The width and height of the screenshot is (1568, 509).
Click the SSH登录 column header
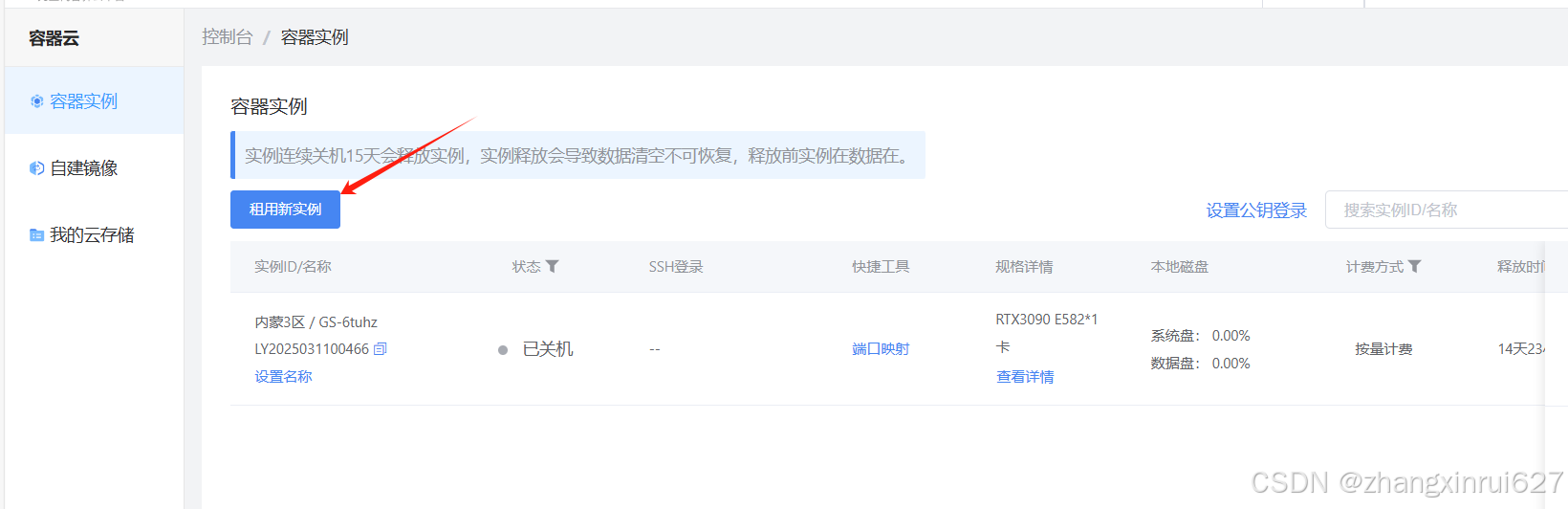coord(676,267)
